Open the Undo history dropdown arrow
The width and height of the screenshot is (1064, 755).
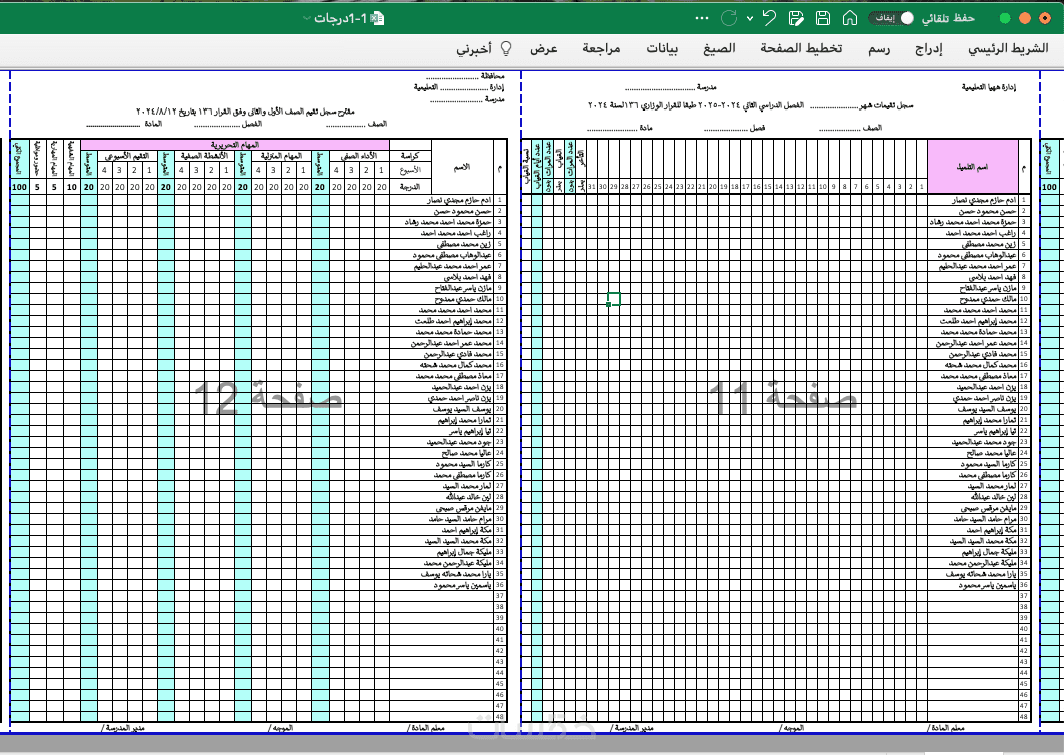pos(750,18)
